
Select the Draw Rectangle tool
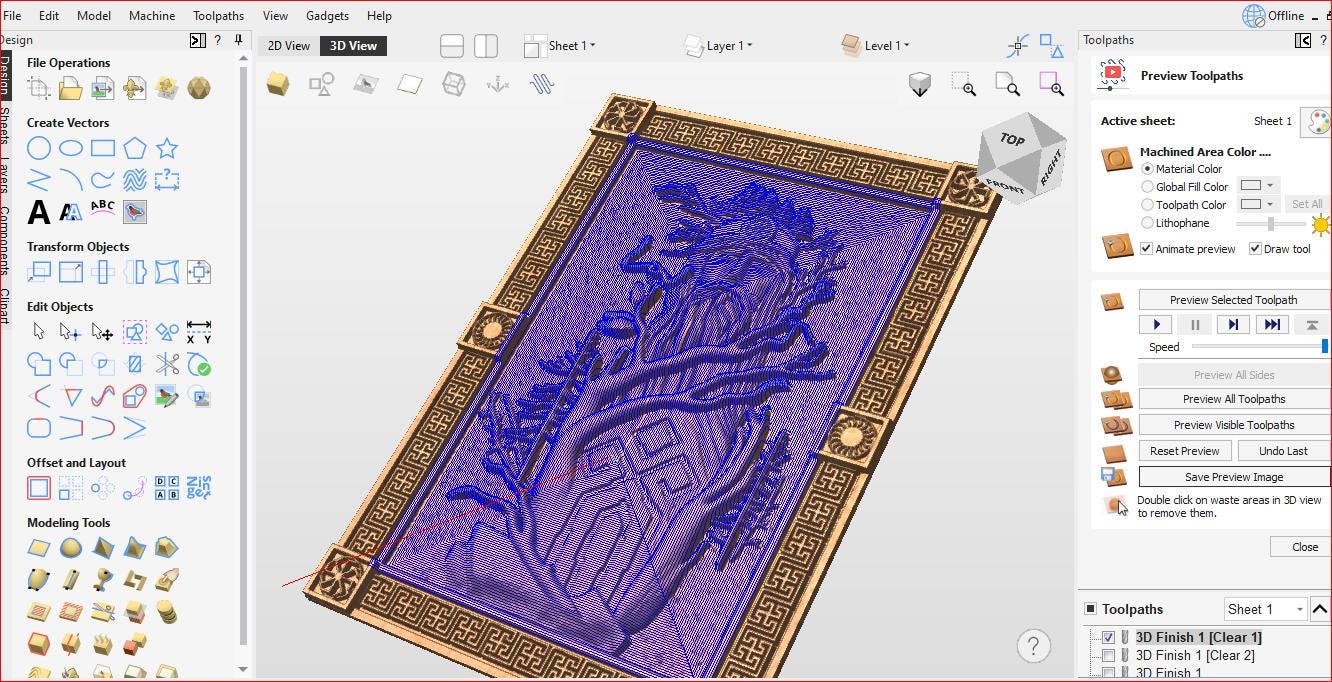click(102, 149)
